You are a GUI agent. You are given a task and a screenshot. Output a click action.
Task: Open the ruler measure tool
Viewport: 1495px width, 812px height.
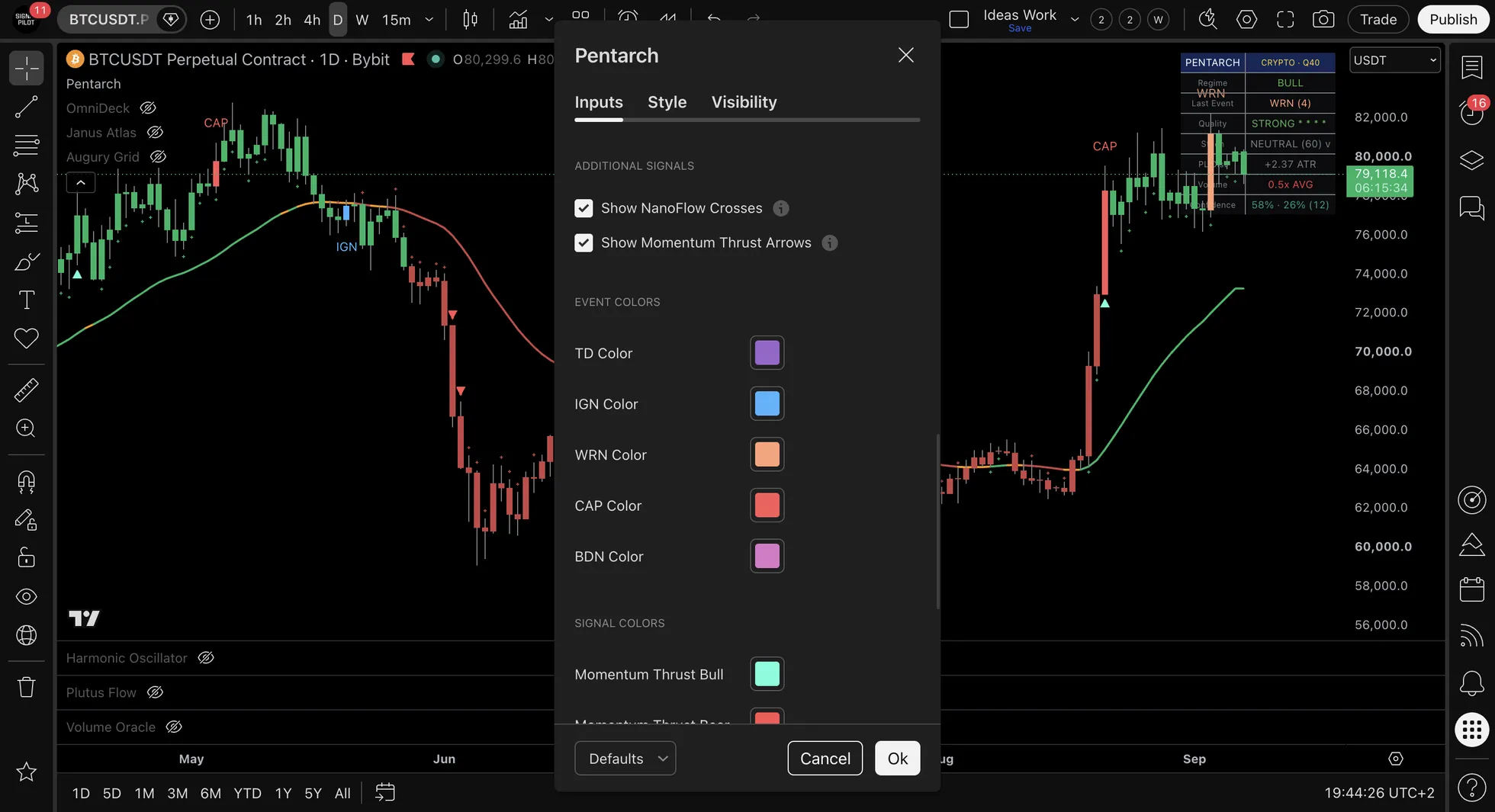click(x=27, y=390)
